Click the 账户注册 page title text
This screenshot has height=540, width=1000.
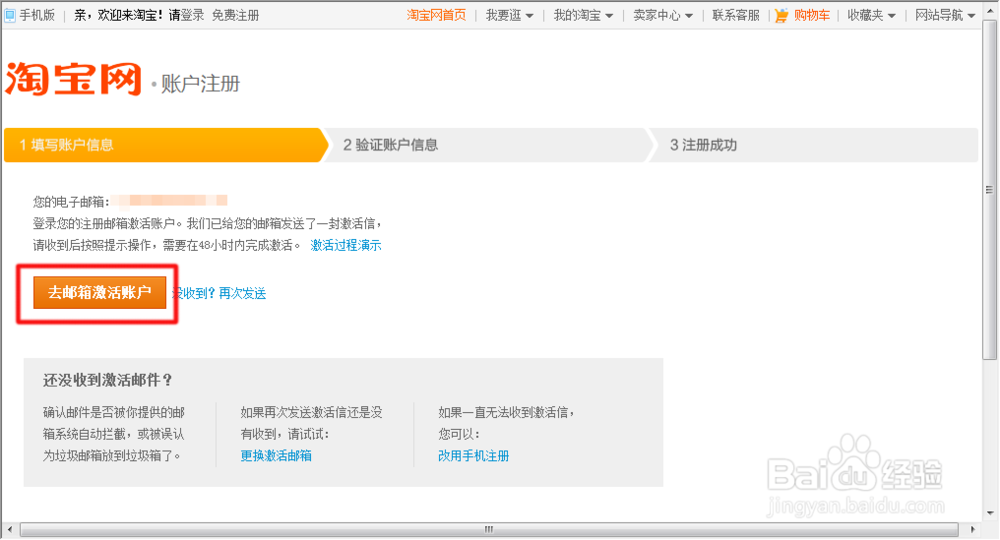tap(200, 84)
